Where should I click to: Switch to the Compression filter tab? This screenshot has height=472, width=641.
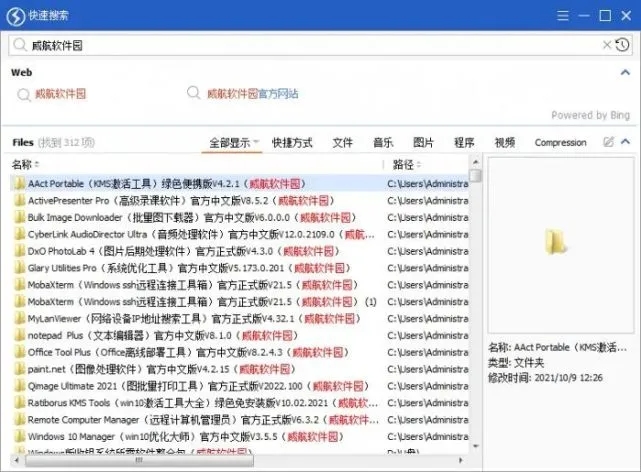(x=560, y=143)
